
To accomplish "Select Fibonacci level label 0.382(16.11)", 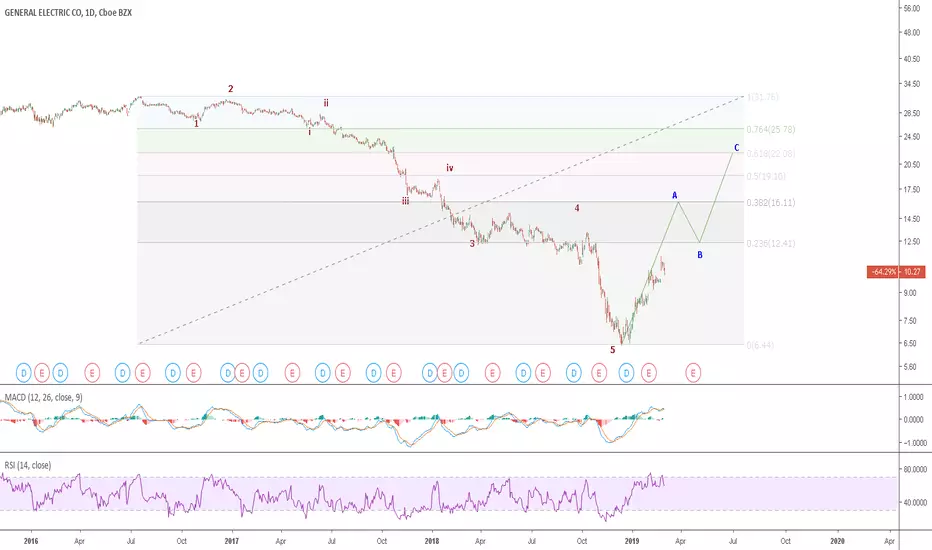I will (x=771, y=202).
